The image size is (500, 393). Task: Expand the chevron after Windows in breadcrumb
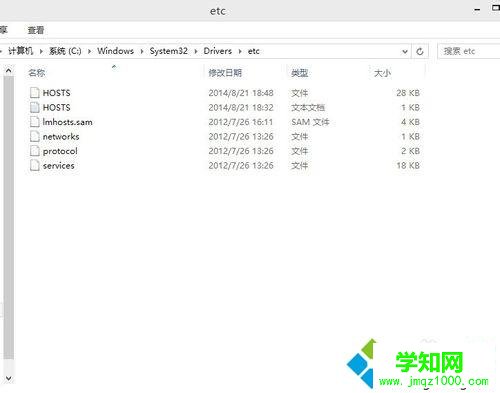click(x=142, y=51)
